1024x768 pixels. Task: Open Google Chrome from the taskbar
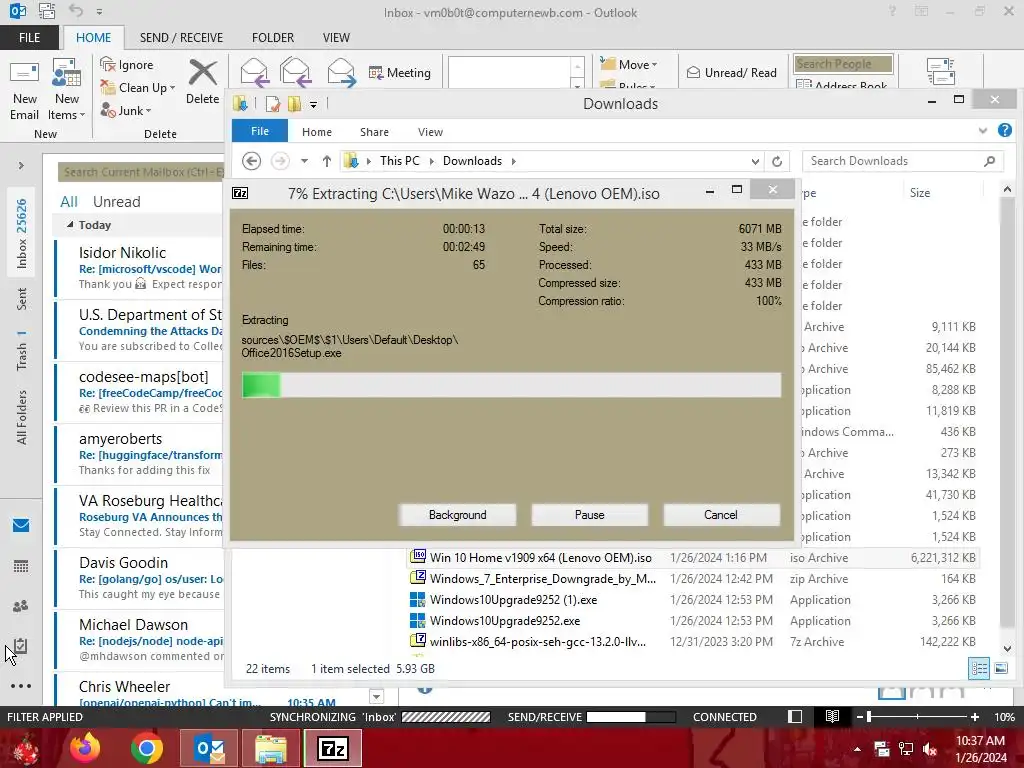point(146,748)
